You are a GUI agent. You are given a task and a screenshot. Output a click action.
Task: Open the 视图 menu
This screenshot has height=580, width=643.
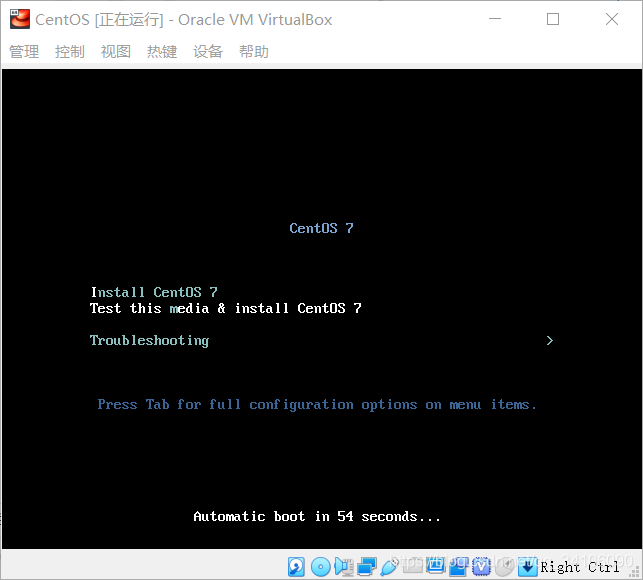(116, 52)
